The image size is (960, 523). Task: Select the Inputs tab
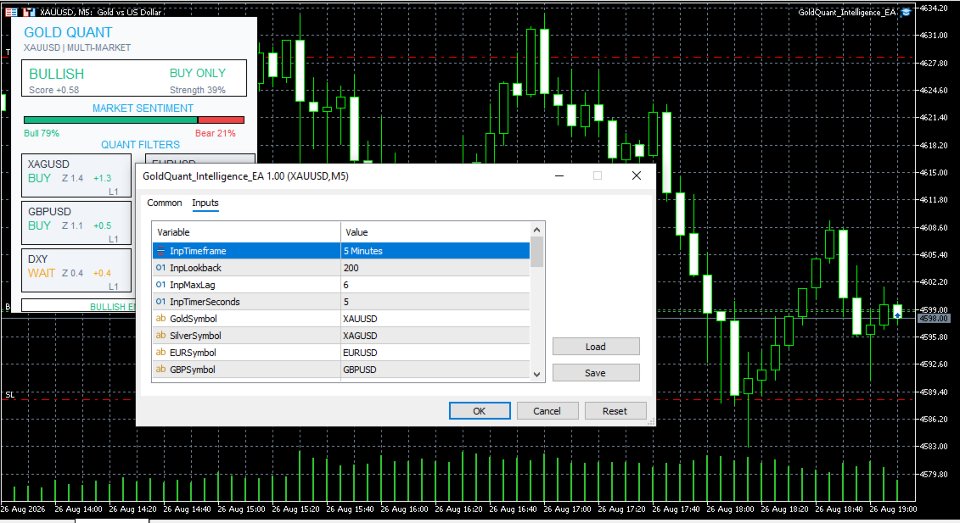click(x=205, y=203)
